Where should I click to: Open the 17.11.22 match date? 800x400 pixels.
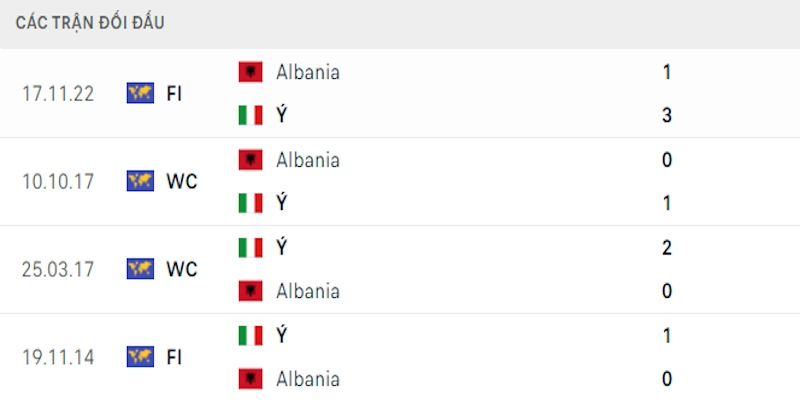coord(58,93)
